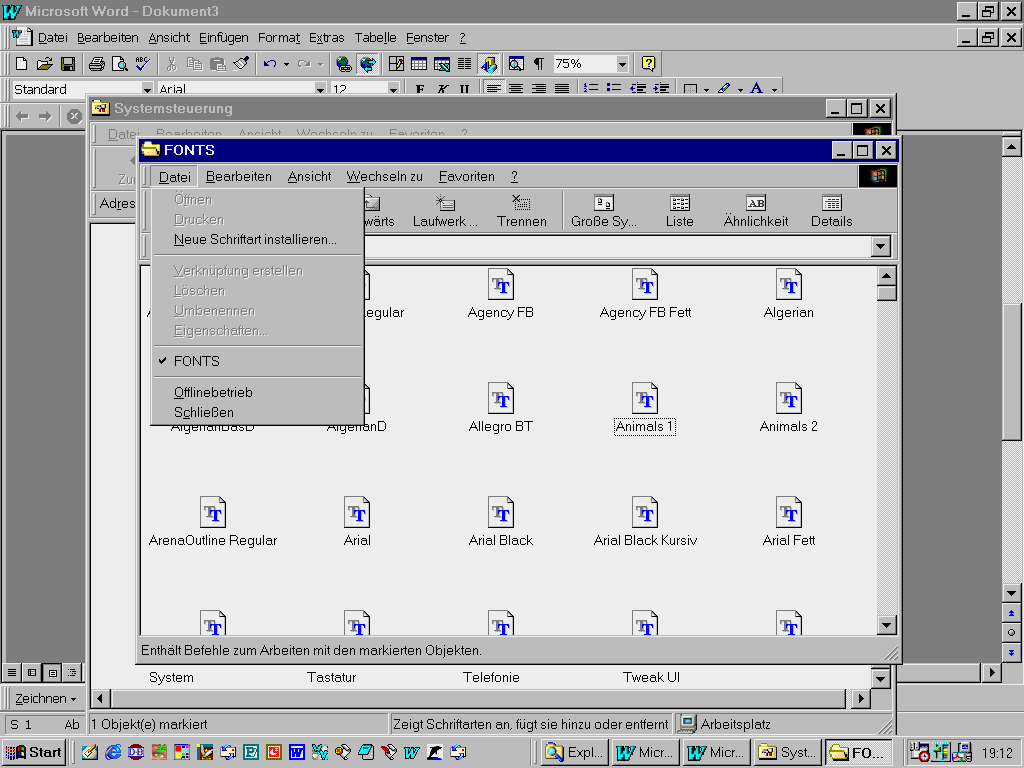Open the Windows Start menu

pyautogui.click(x=35, y=752)
